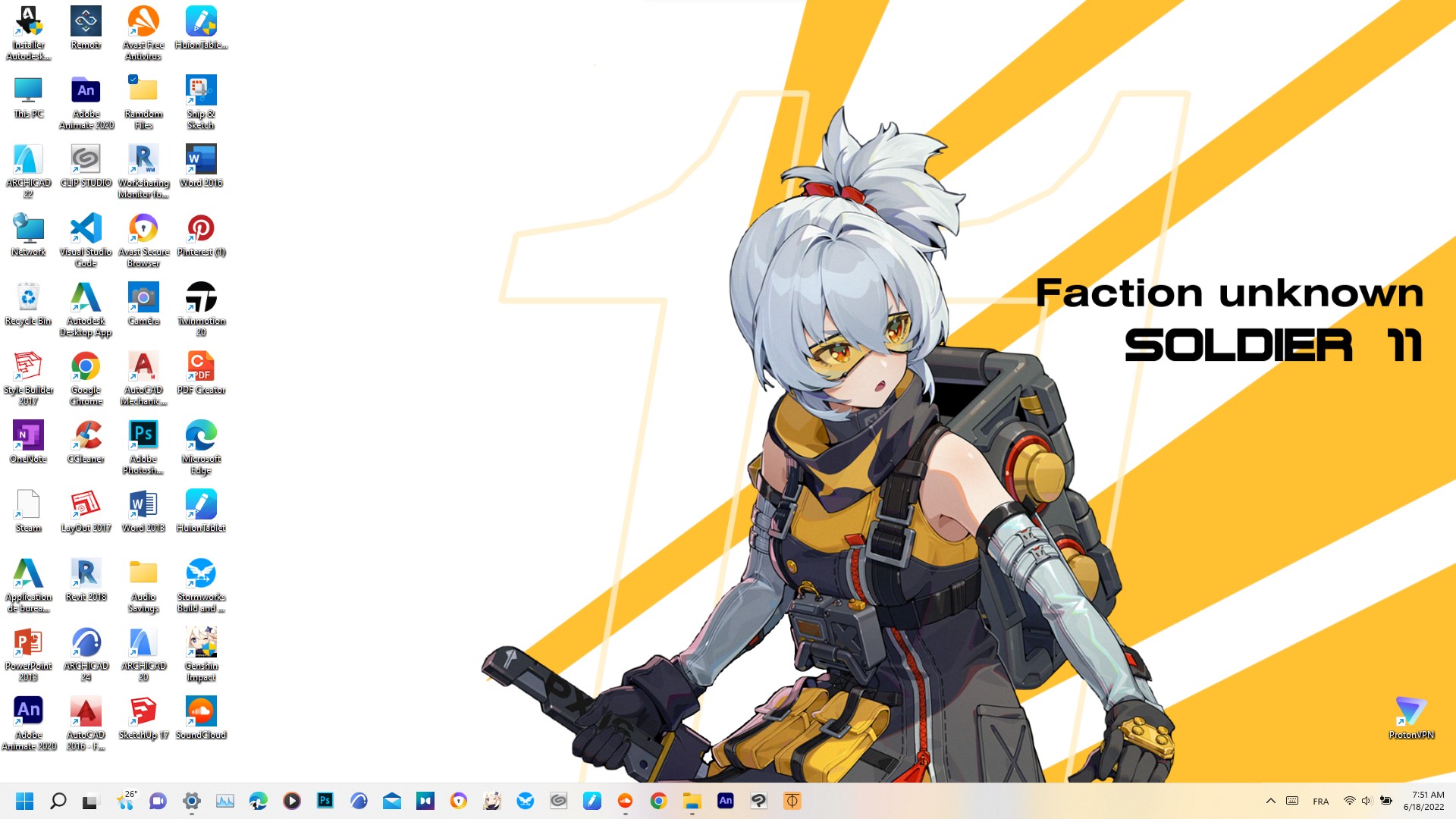Expand hidden system tray icons
The height and width of the screenshot is (819, 1456).
click(1271, 801)
